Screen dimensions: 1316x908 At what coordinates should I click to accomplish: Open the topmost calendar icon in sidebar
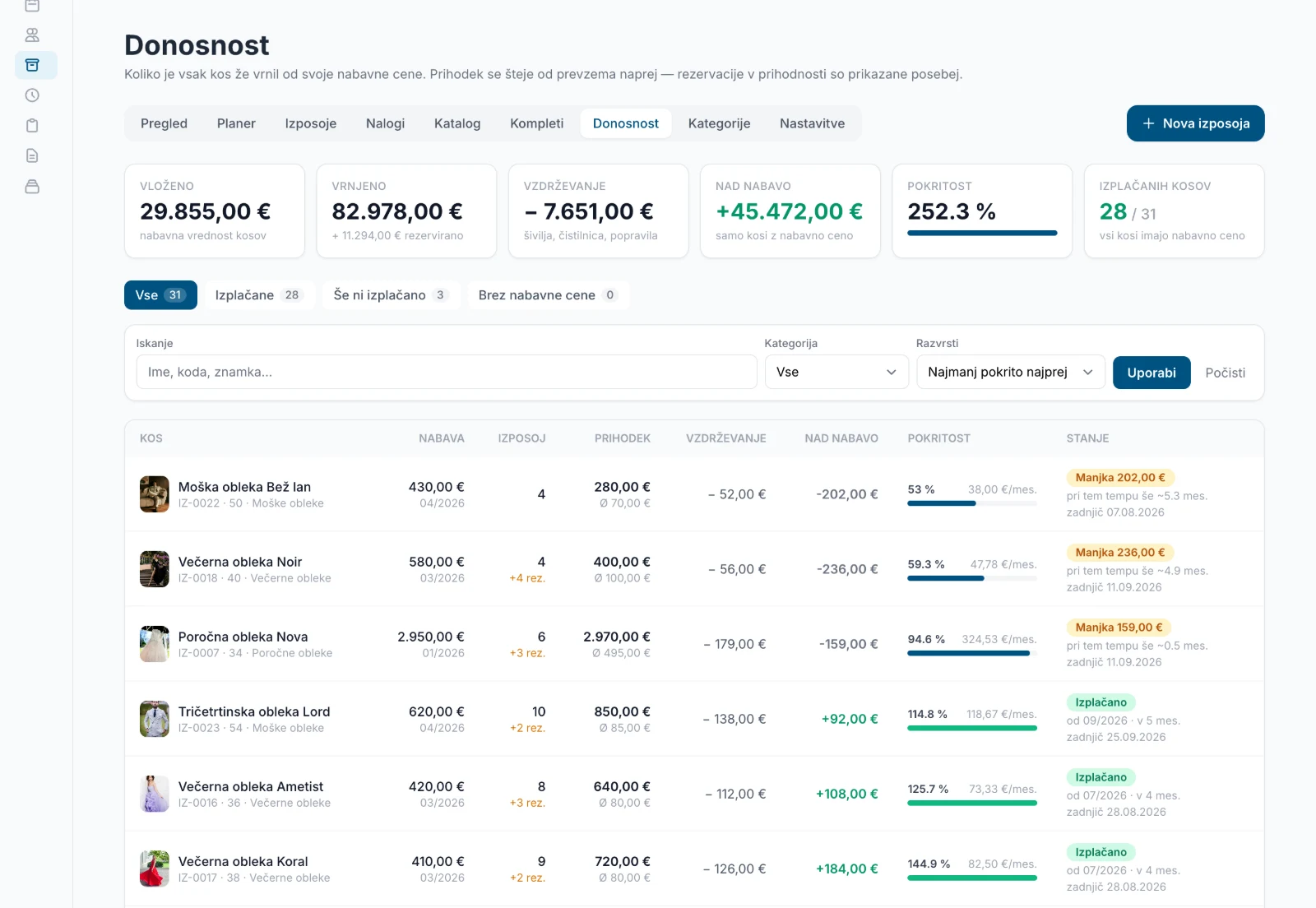[x=32, y=6]
